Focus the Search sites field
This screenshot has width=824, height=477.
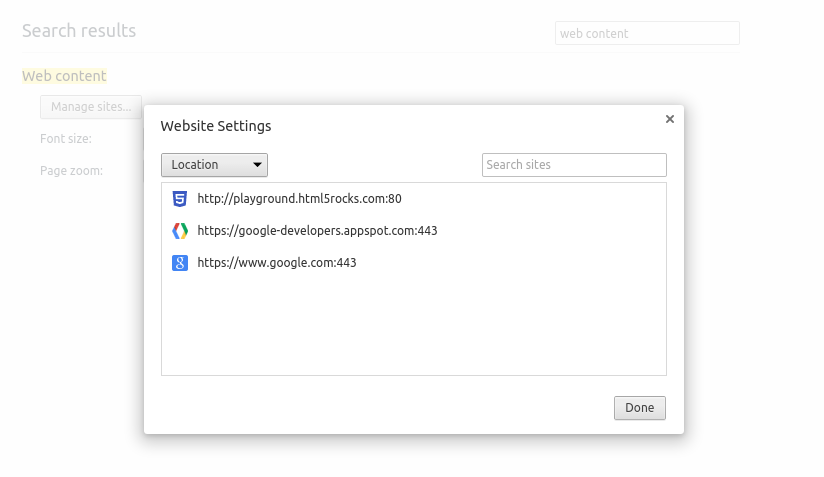click(574, 165)
